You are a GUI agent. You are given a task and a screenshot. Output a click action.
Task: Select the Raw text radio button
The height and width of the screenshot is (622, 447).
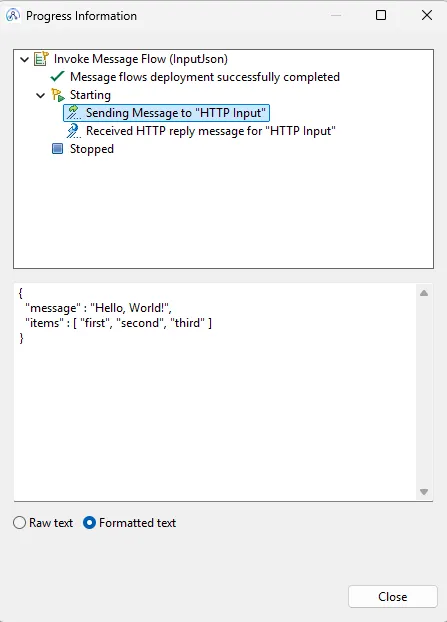point(19,523)
